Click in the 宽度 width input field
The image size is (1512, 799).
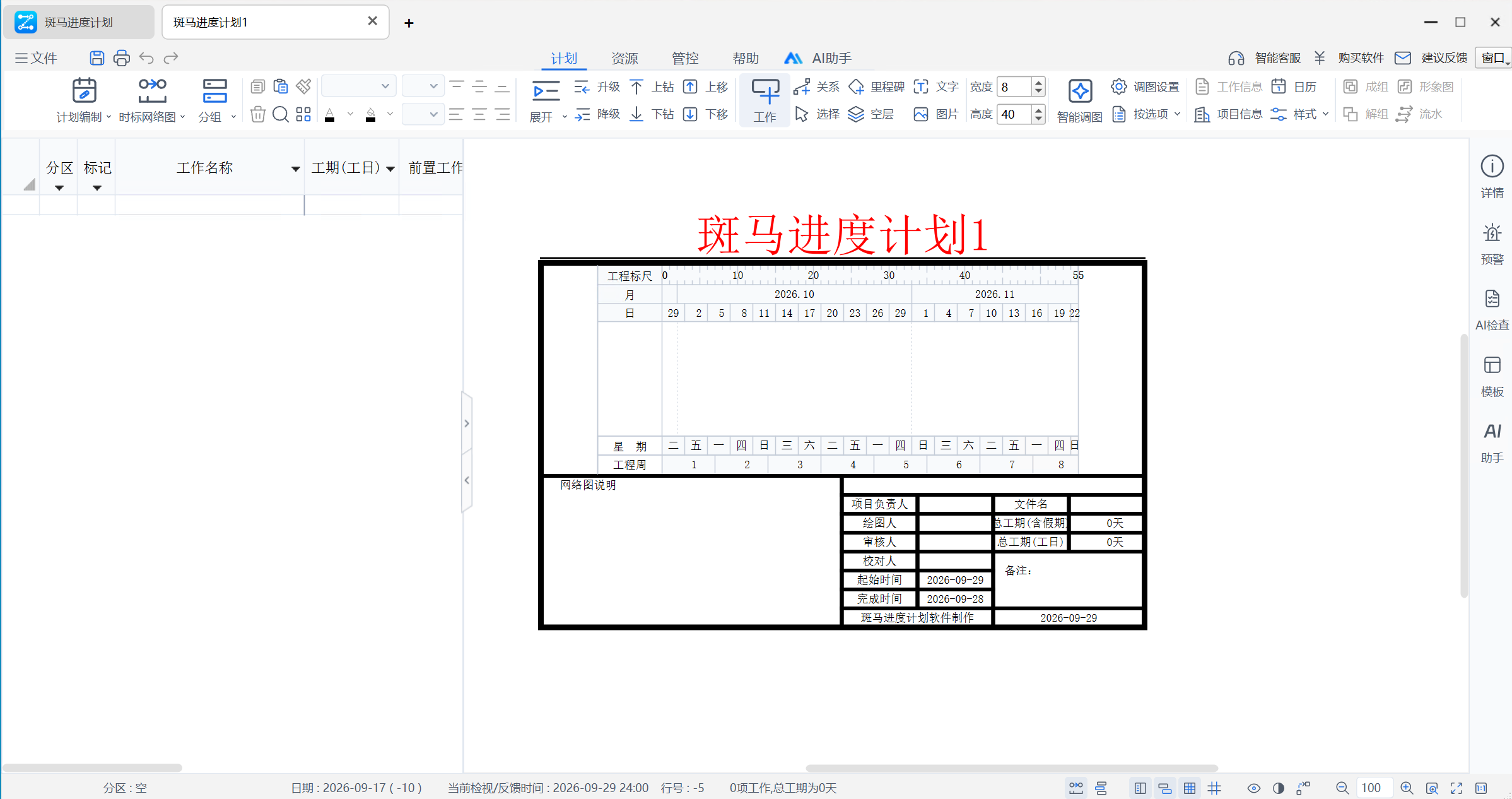pyautogui.click(x=1014, y=86)
